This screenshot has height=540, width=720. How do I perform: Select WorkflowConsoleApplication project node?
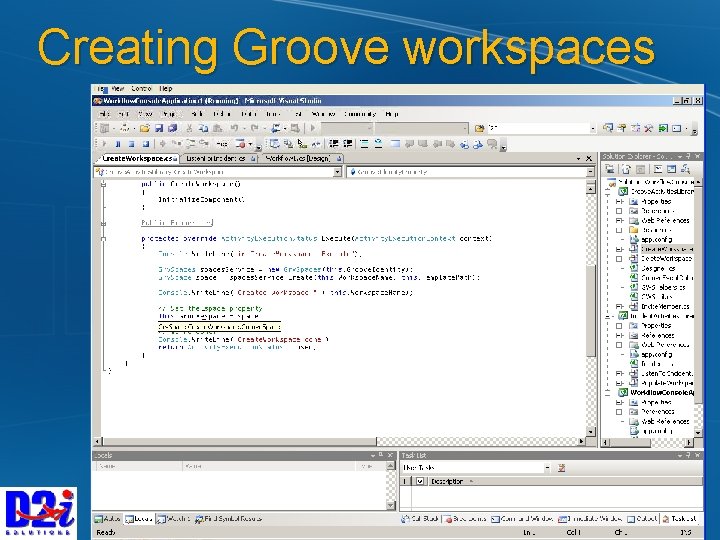point(662,393)
